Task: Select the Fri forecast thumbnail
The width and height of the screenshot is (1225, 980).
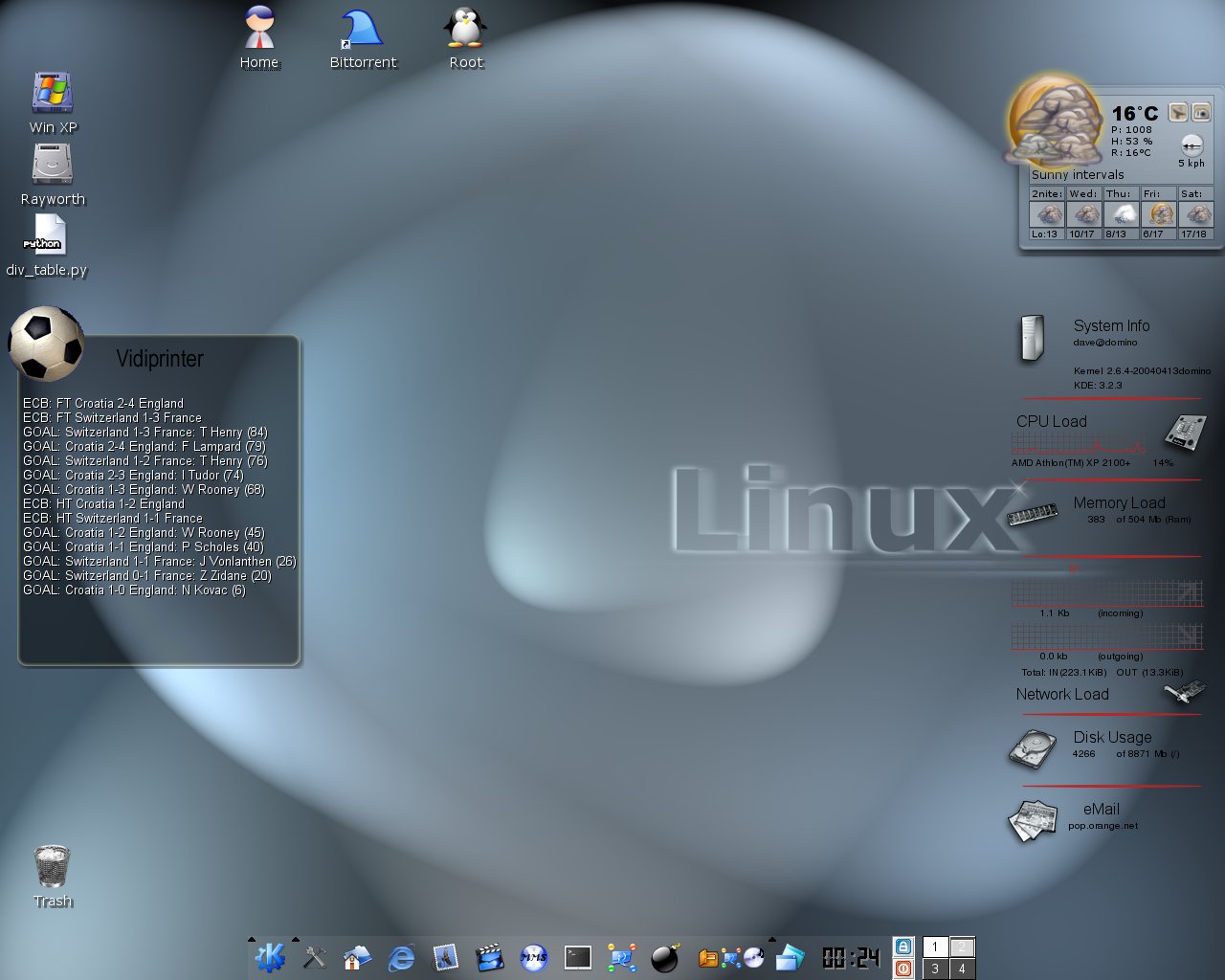Action: 1158,213
